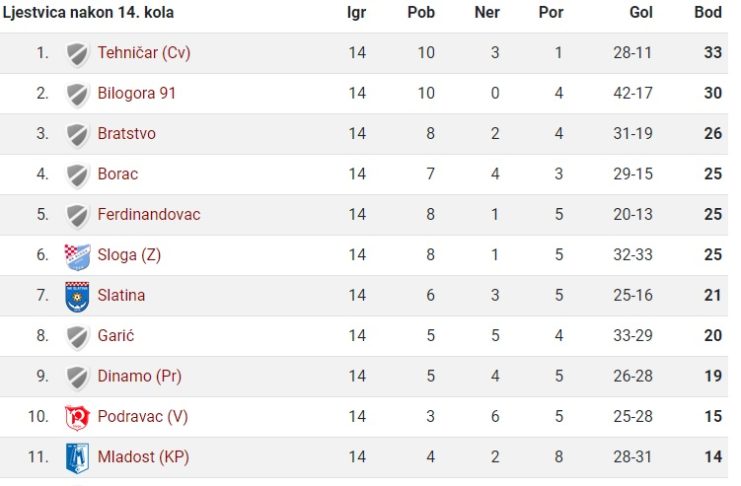Click the Sloga (Z) club crest
The width and height of the screenshot is (741, 486).
click(78, 257)
